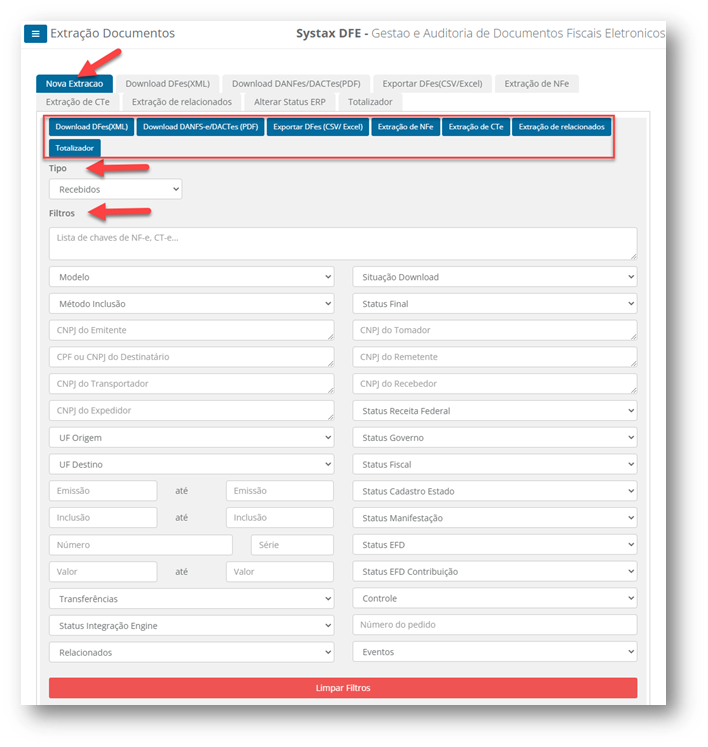Expand the UF Origem dropdown

[x=192, y=437]
